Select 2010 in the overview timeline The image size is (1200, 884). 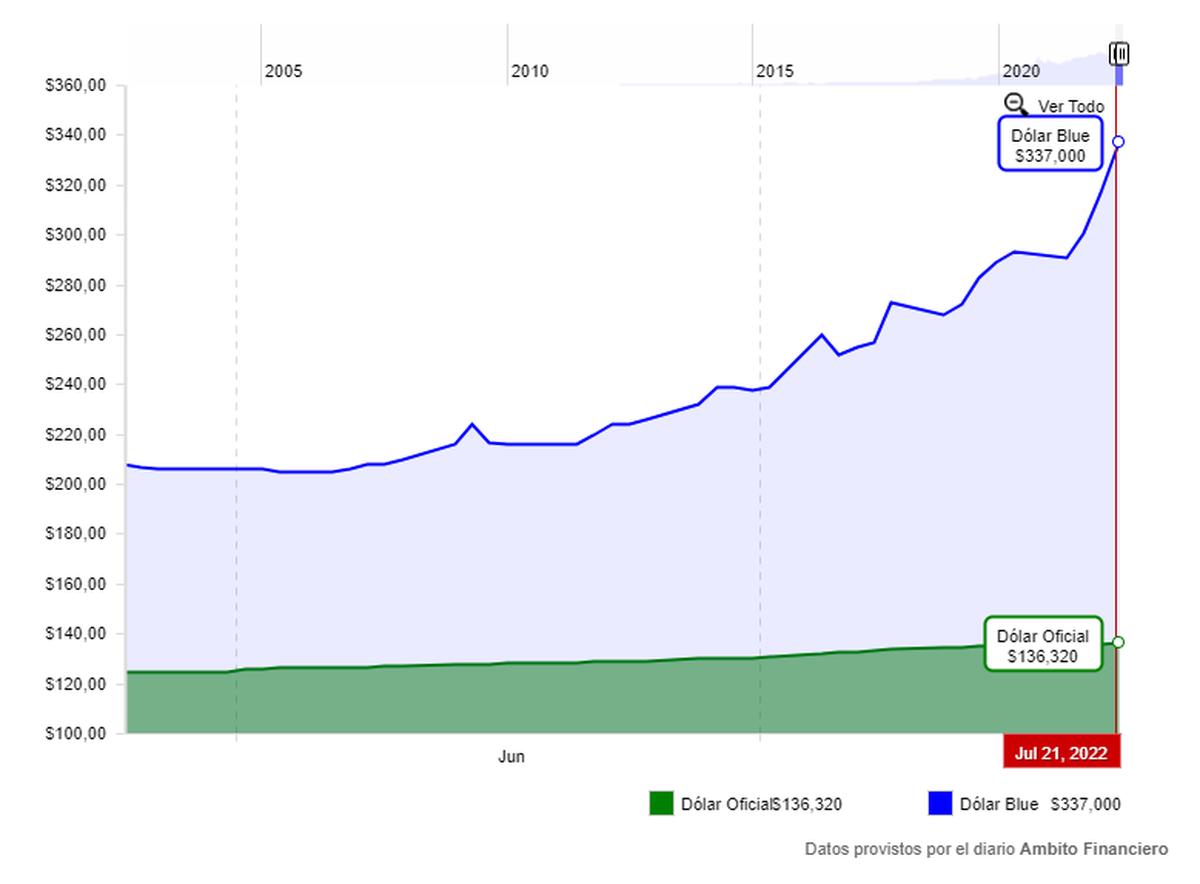pyautogui.click(x=529, y=71)
